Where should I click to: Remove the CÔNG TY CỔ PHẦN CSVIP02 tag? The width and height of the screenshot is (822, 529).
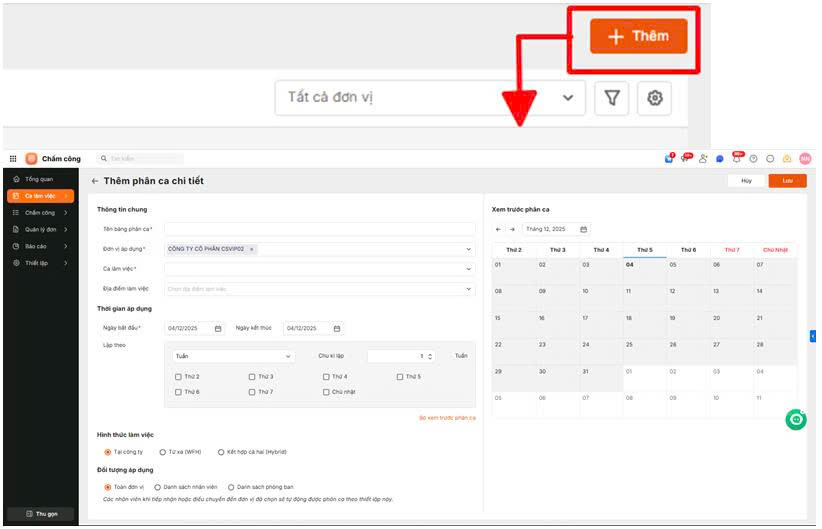coord(252,250)
